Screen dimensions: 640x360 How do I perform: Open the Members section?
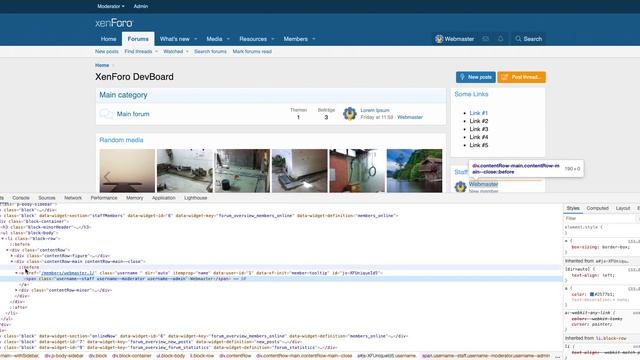[296, 39]
